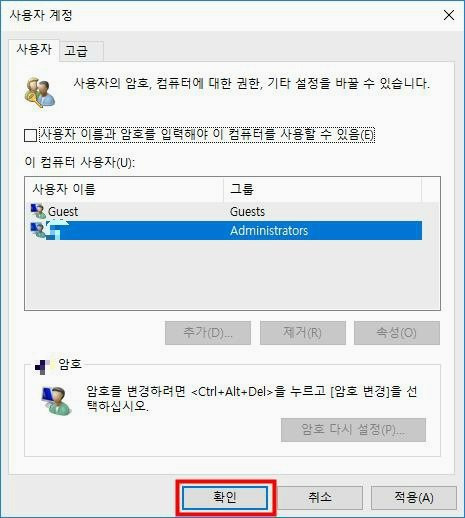
Task: Enable 사용자 이름과 암호를 입력해야 checkbox
Action: tap(30, 136)
